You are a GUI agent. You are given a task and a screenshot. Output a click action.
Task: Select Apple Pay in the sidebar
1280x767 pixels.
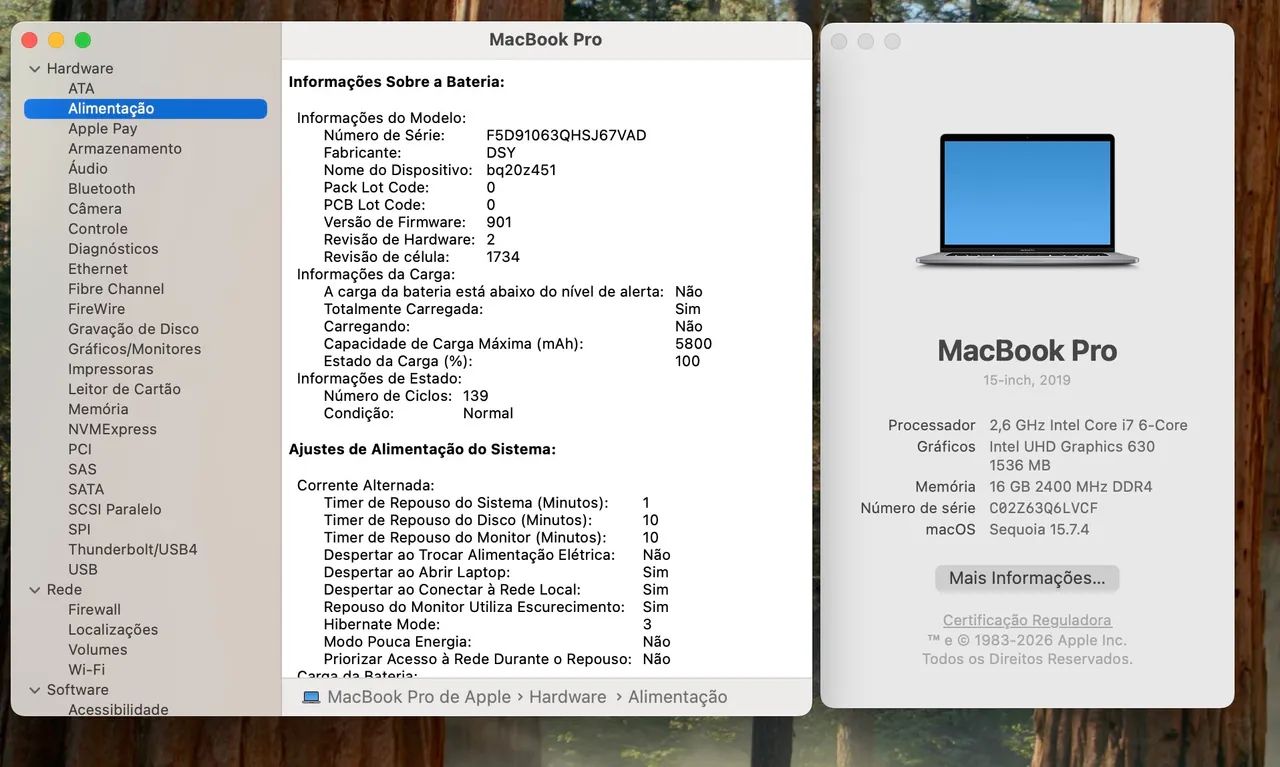pyautogui.click(x=103, y=128)
